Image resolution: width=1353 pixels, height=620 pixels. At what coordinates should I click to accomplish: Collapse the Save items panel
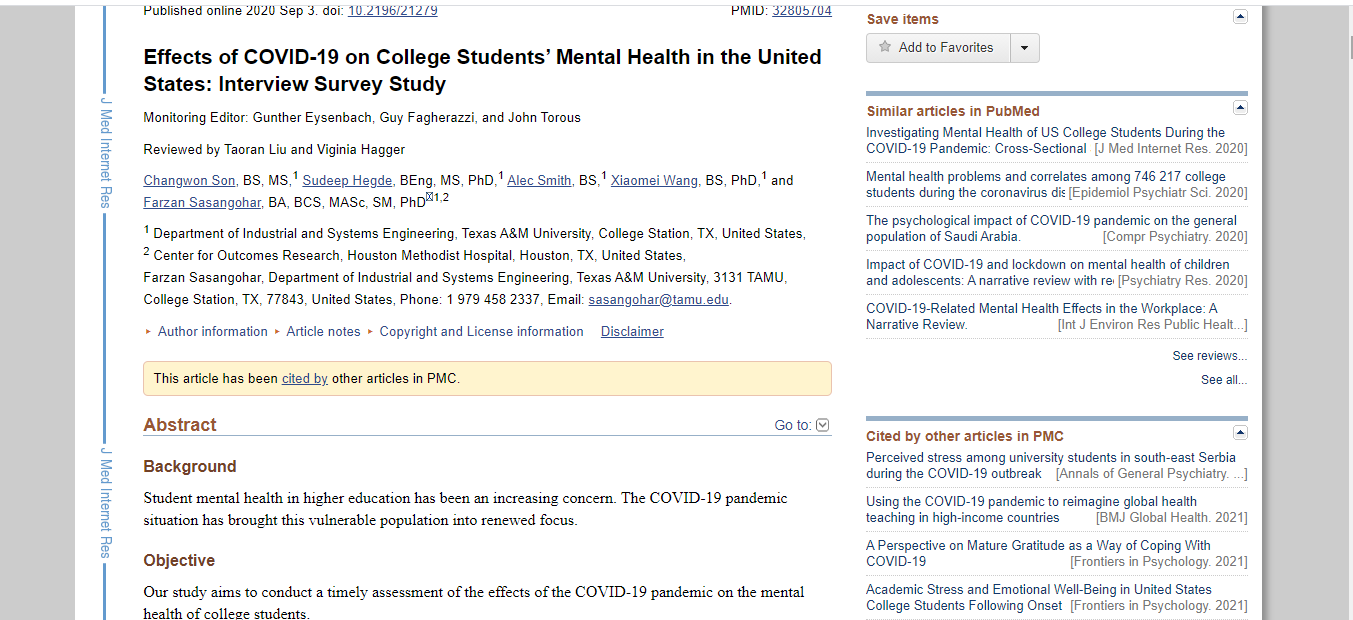[1240, 17]
